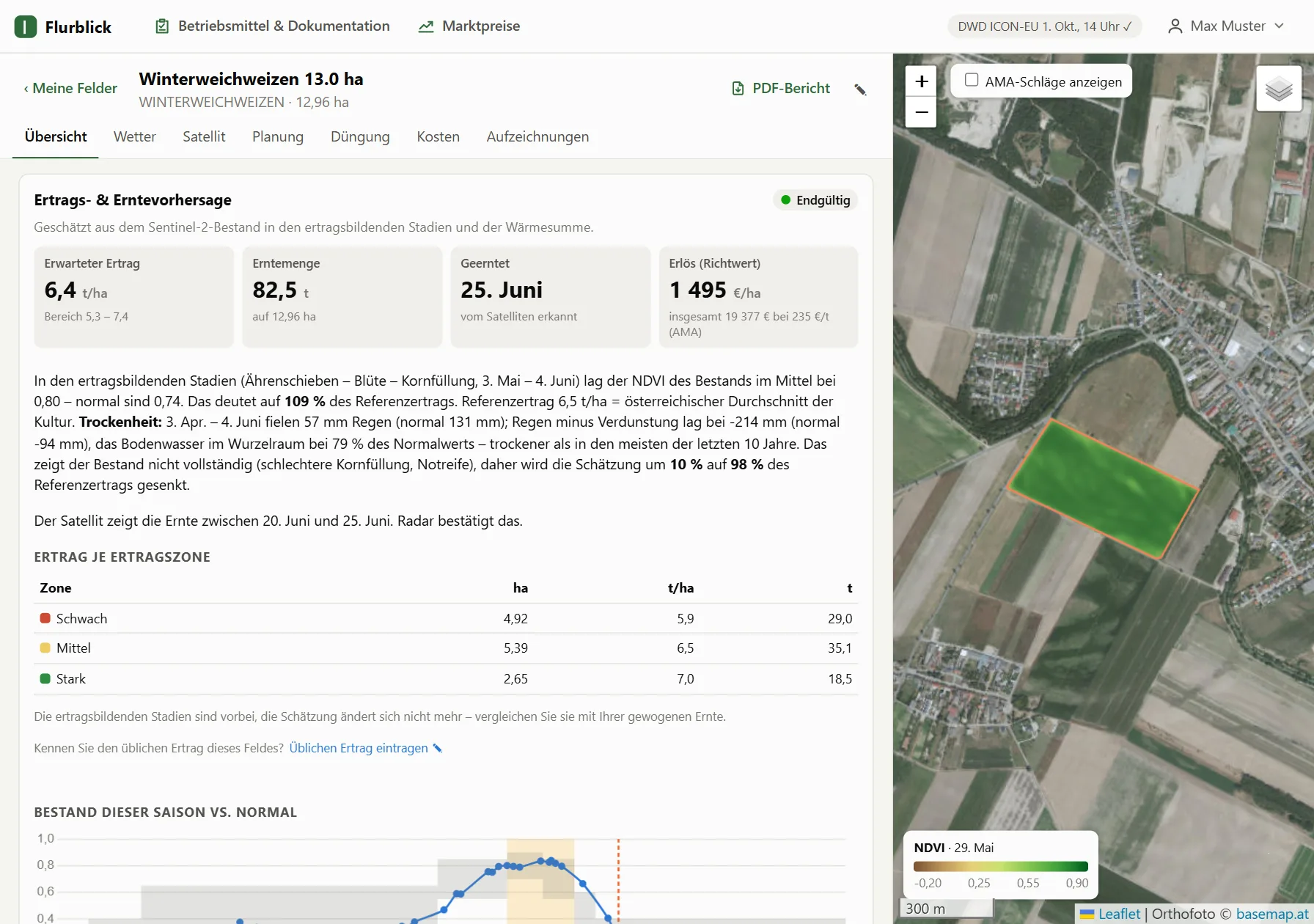Zoom in on the map
This screenshot has height=924, width=1314.
[921, 81]
